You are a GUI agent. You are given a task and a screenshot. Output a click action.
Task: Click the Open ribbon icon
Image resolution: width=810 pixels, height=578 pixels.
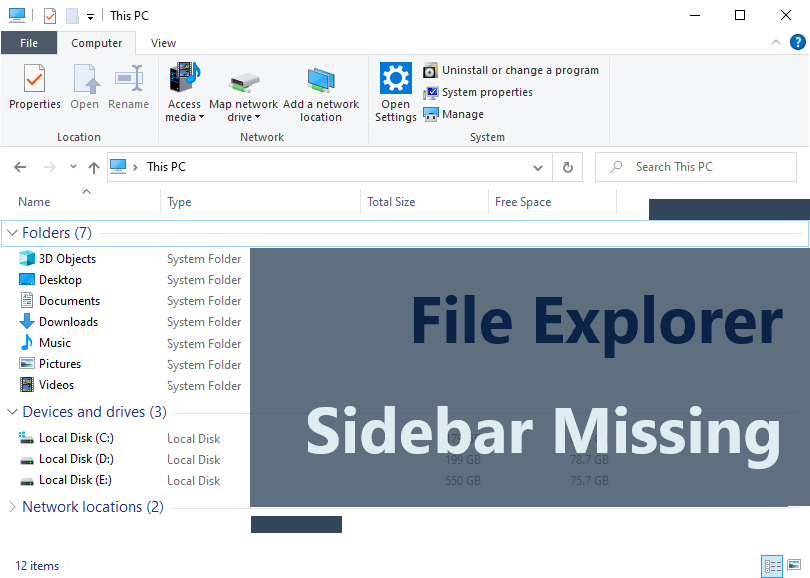(85, 87)
